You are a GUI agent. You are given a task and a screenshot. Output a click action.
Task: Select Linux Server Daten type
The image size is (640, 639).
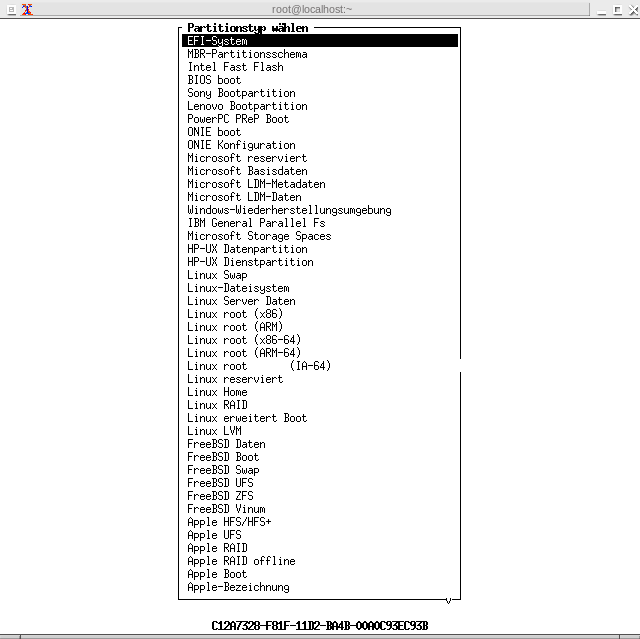click(x=241, y=301)
